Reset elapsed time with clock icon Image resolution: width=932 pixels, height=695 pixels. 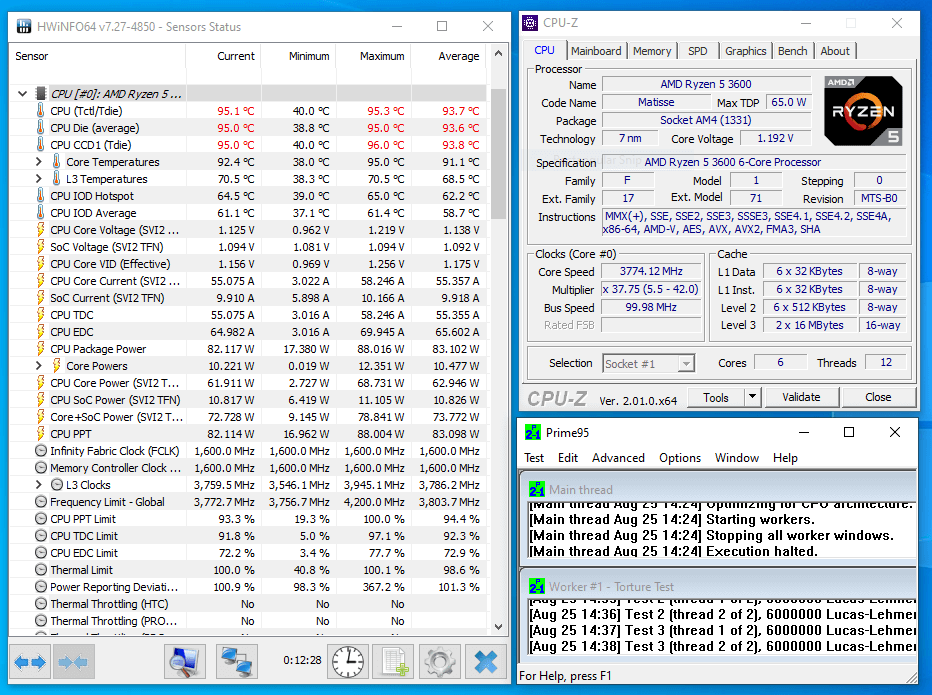tap(347, 661)
